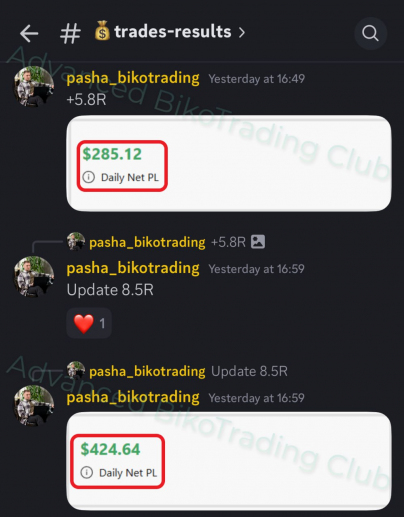Open pasha_bikotrading username on Update 8.5R message
This screenshot has height=517, width=404.
(133, 268)
